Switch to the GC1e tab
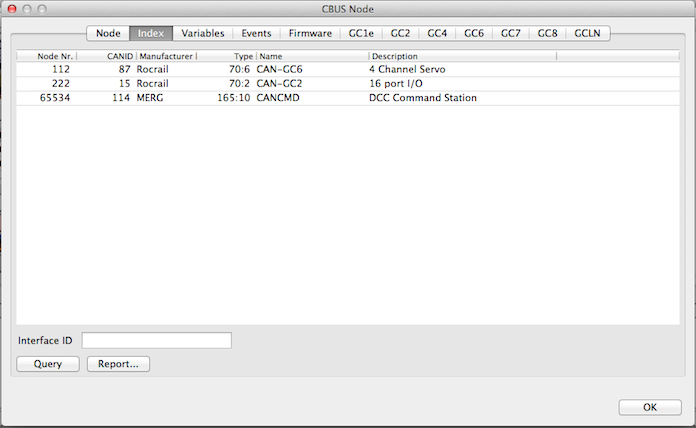Screen dimensions: 696x428 (362, 33)
